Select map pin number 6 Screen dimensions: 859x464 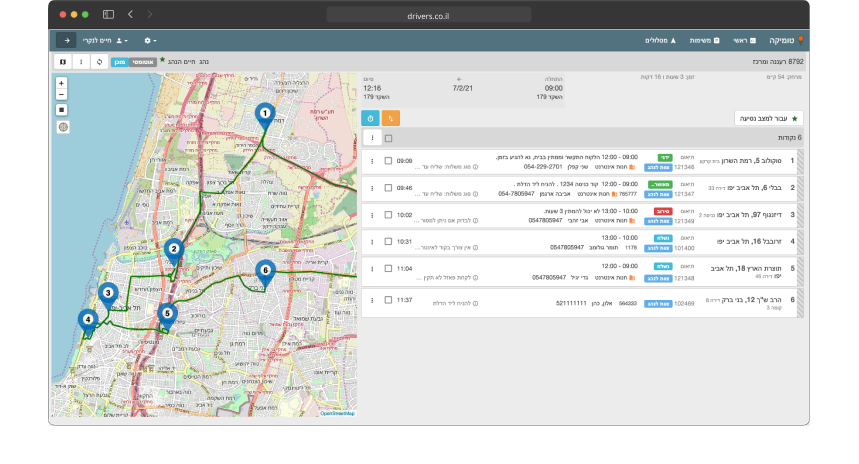tap(265, 273)
